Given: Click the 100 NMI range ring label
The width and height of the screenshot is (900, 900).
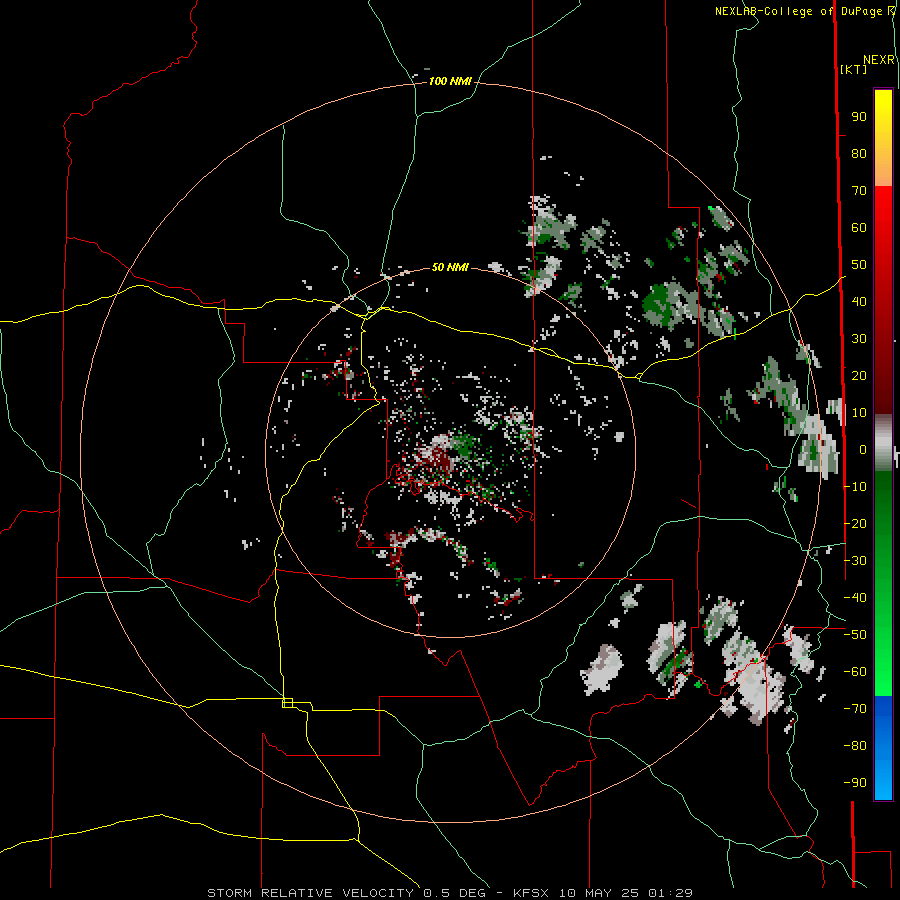Looking at the screenshot, I should pos(449,82).
